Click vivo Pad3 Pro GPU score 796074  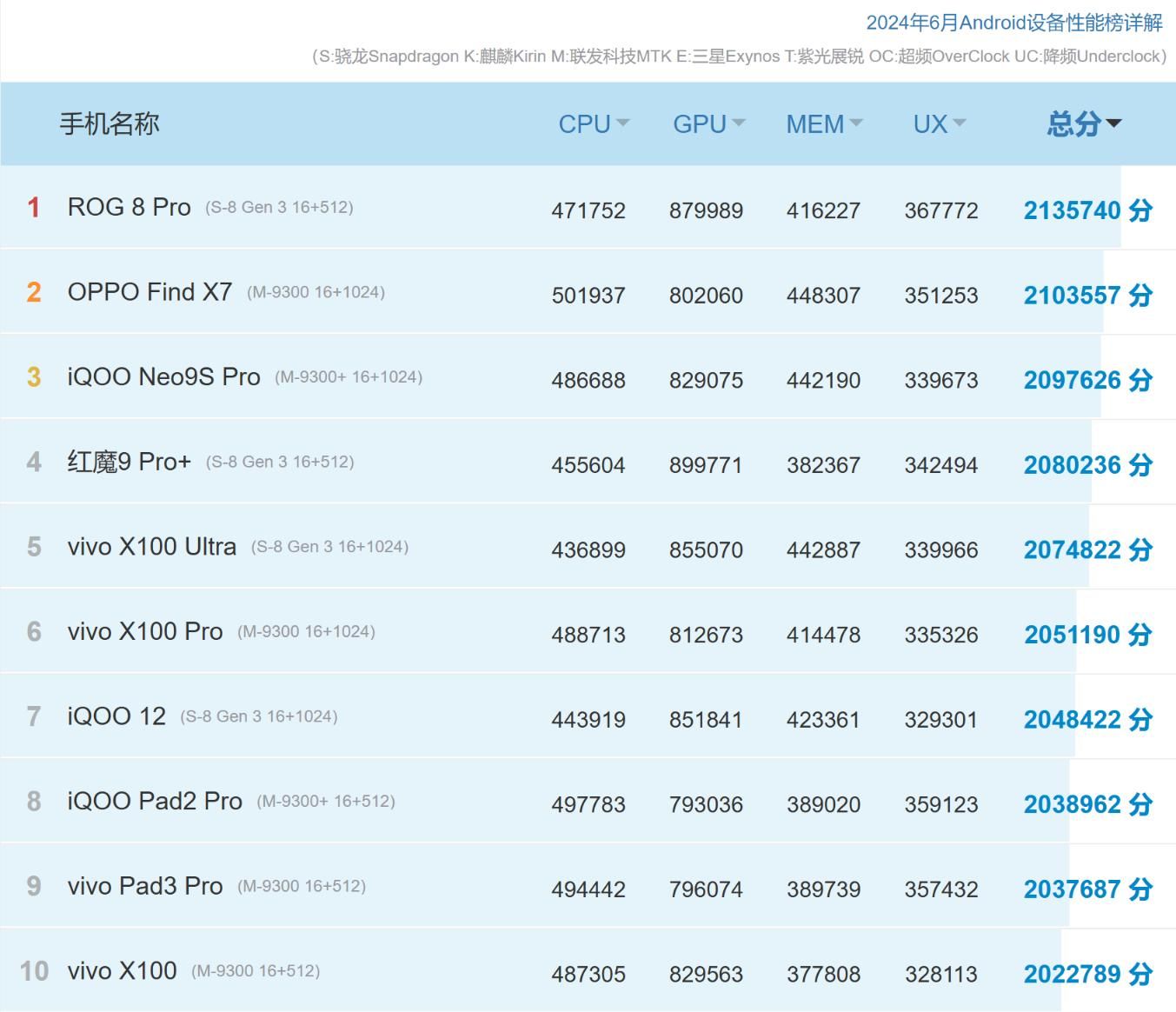pyautogui.click(x=706, y=889)
